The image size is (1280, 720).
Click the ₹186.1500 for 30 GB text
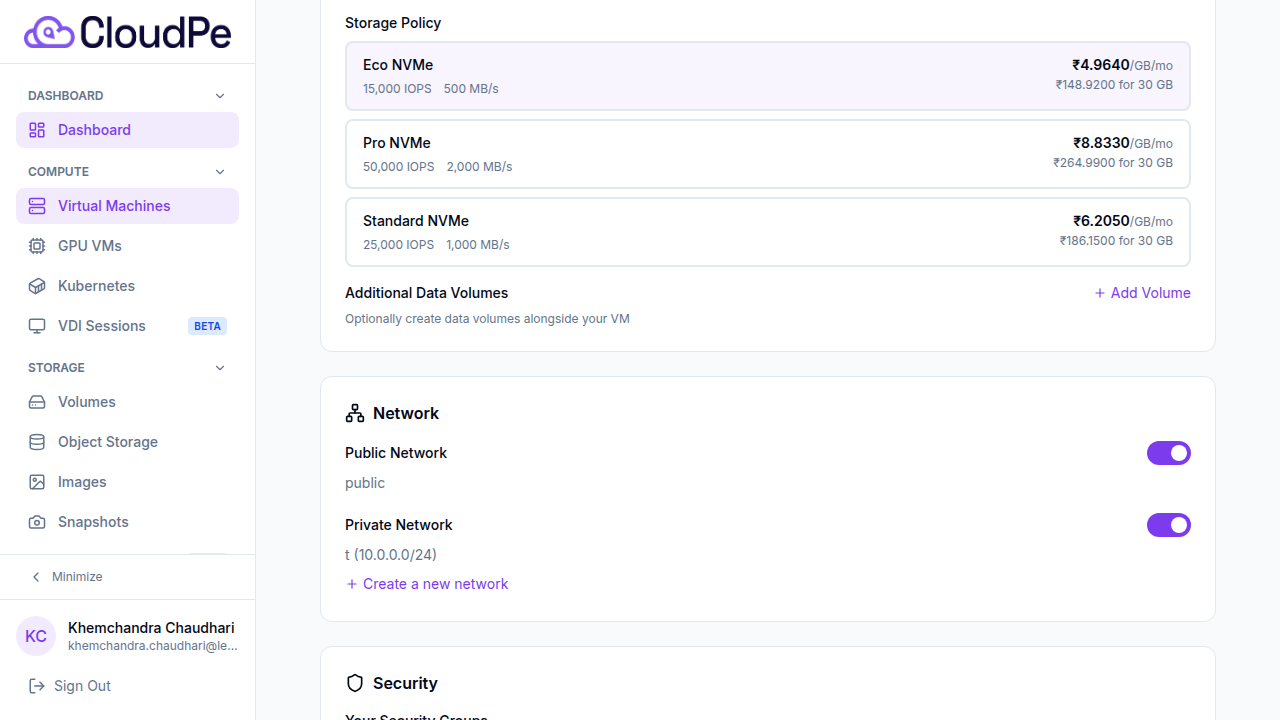pyautogui.click(x=1116, y=241)
